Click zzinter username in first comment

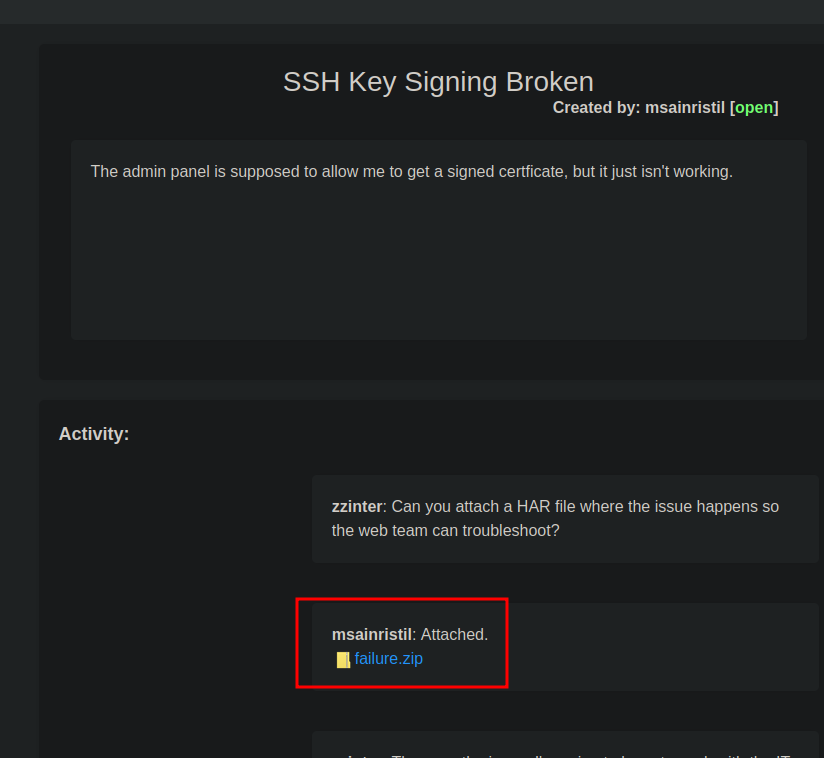point(357,506)
